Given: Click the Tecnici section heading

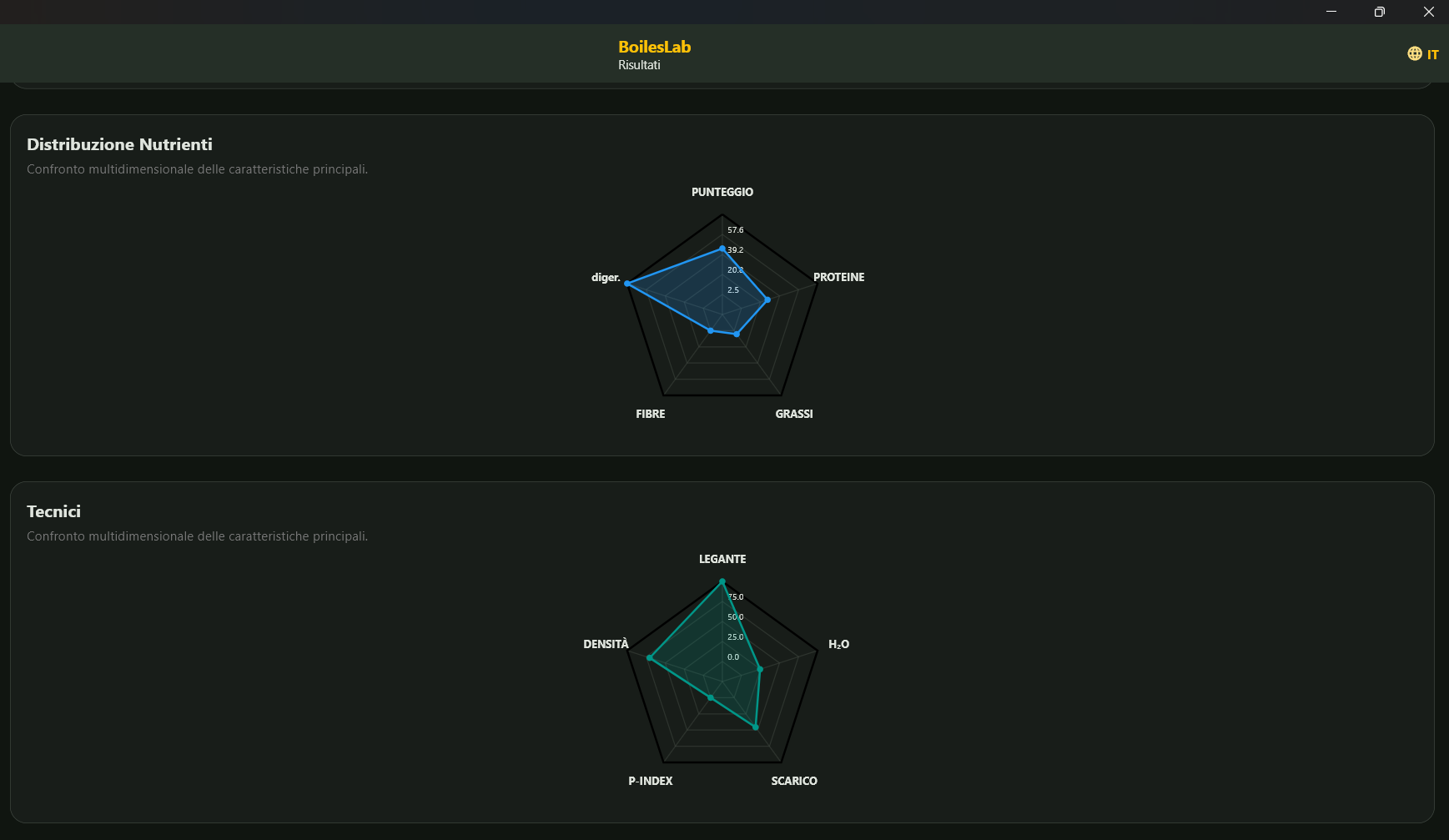Looking at the screenshot, I should 53,511.
